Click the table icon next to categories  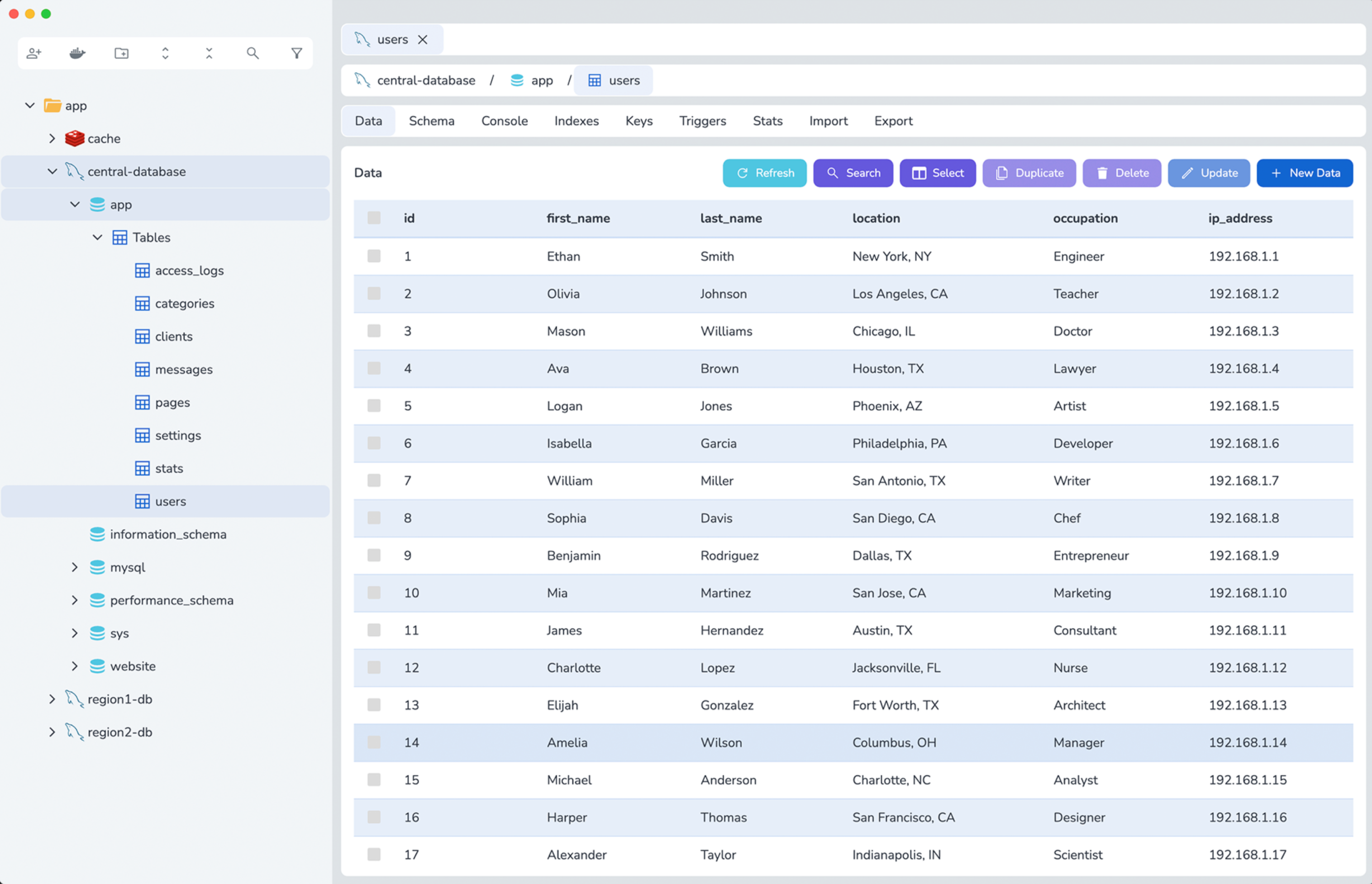pos(142,304)
